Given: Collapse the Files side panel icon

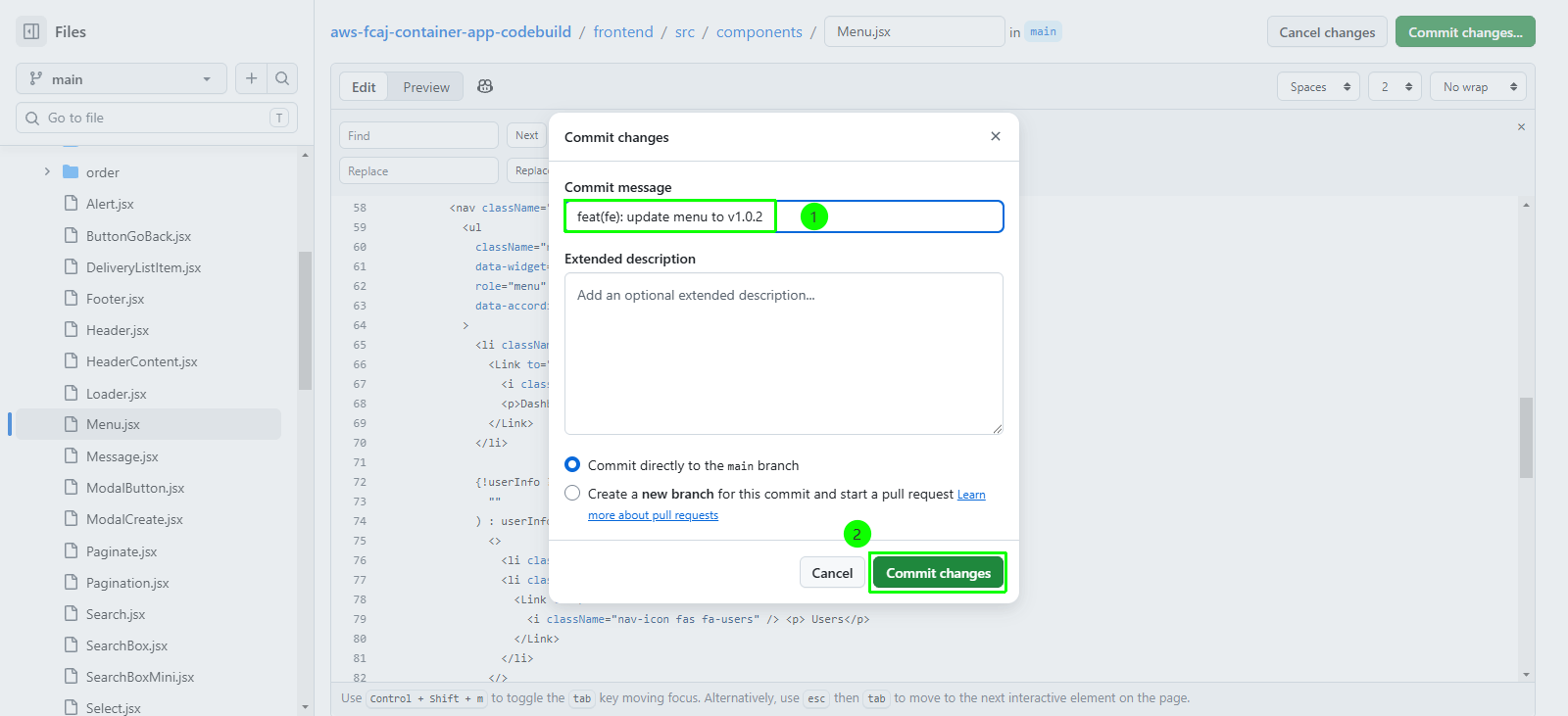Looking at the screenshot, I should pos(31,31).
